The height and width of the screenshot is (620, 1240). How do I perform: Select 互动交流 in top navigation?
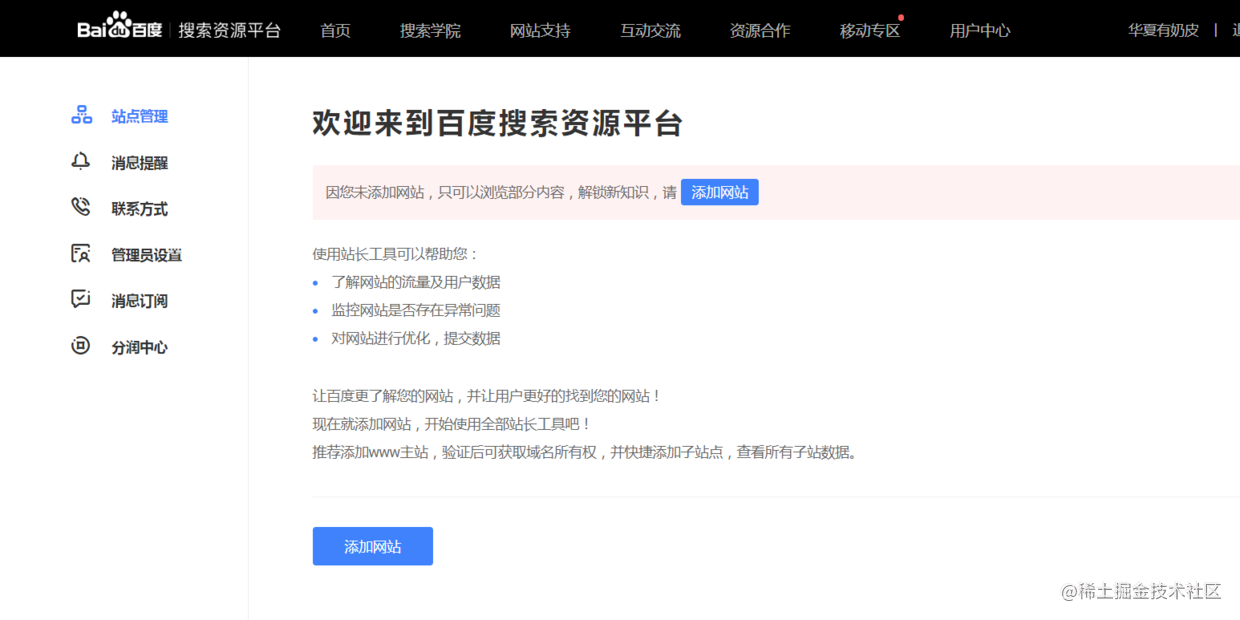[651, 30]
